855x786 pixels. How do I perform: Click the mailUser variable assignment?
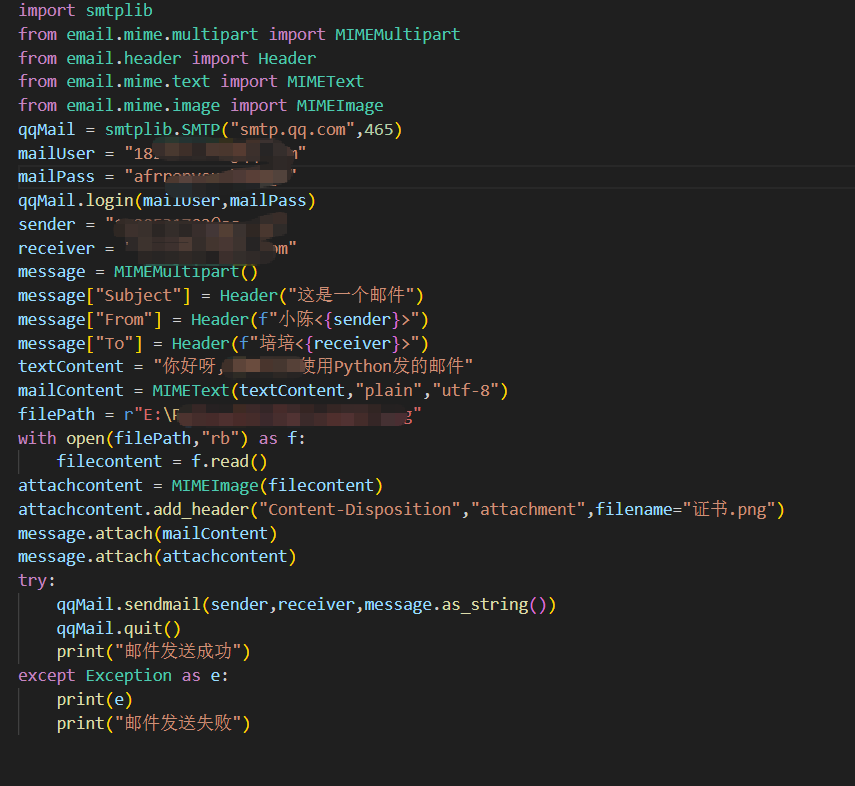[x=162, y=153]
